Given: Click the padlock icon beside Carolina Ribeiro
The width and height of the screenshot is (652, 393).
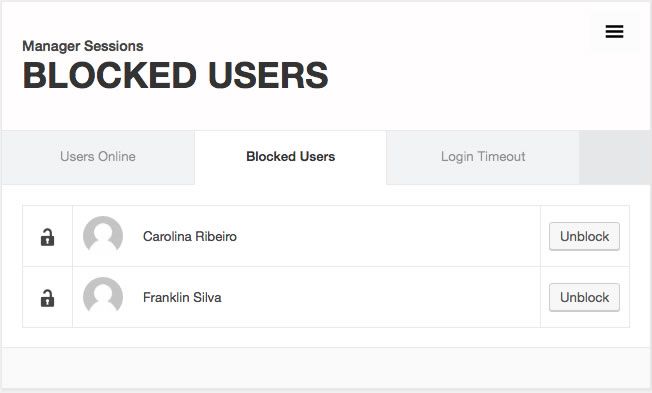Looking at the screenshot, I should point(47,237).
